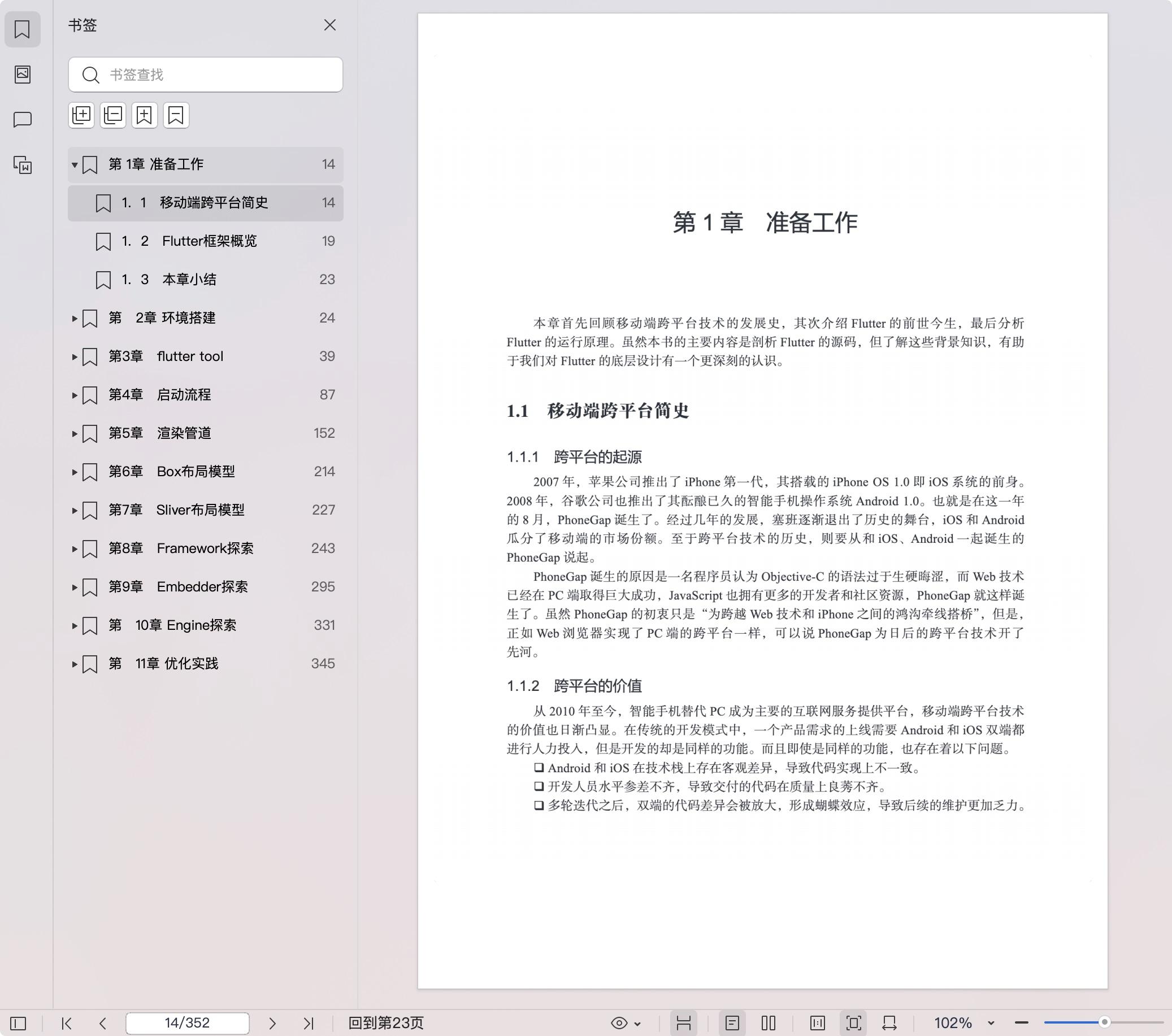Viewport: 1172px width, 1036px height.
Task: Switch to single page view
Action: click(732, 1024)
